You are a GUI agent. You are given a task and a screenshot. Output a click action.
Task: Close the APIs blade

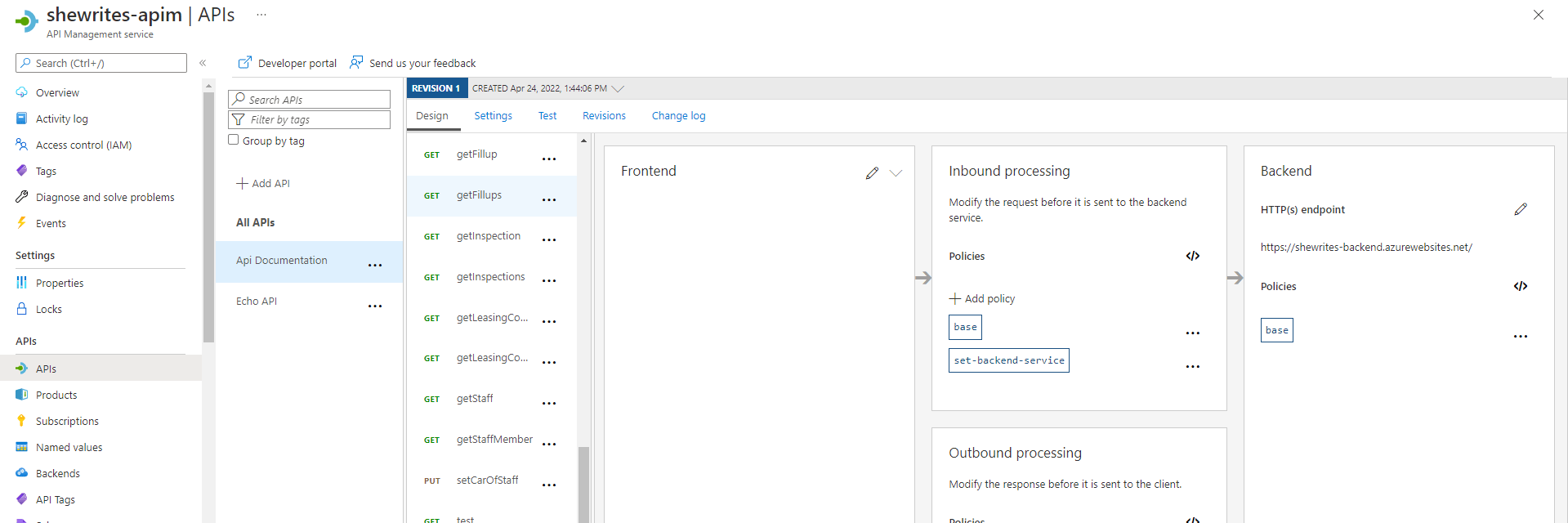tap(1539, 15)
